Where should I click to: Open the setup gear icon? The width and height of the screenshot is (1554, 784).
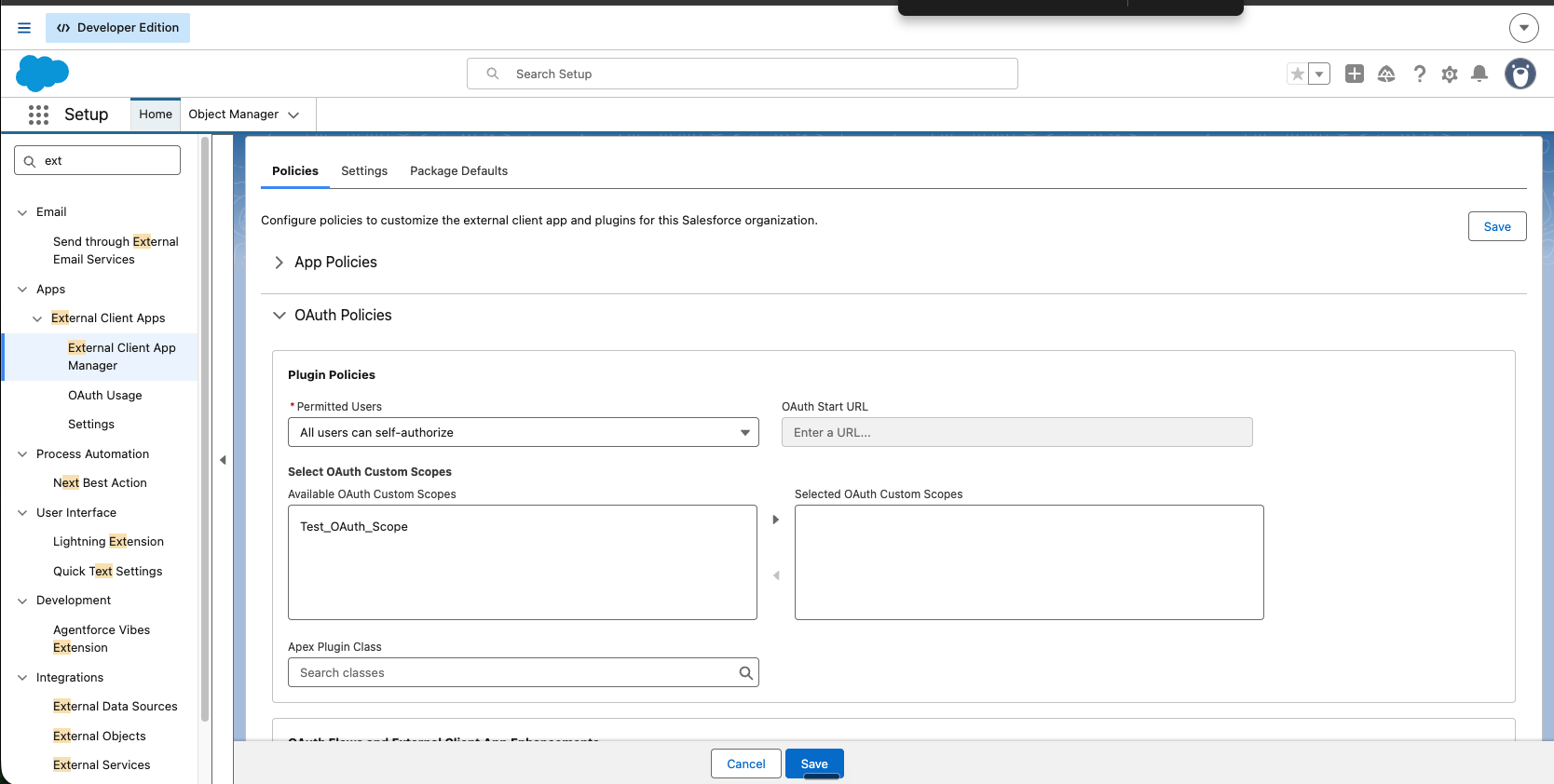click(1450, 74)
